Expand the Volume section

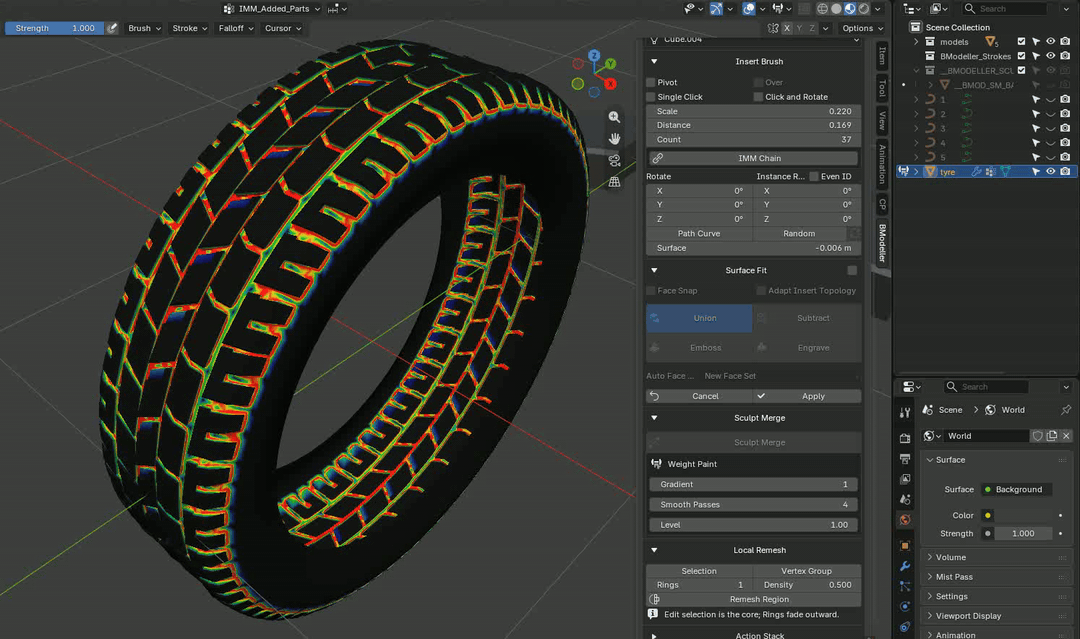pyautogui.click(x=951, y=557)
